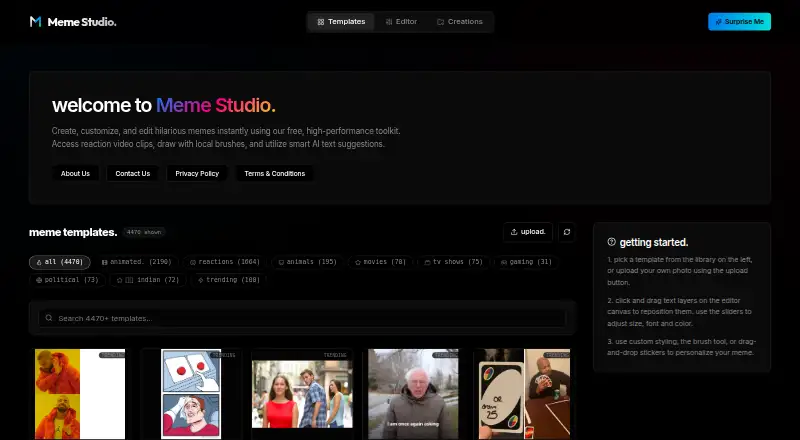The width and height of the screenshot is (800, 440).
Task: Choose the Bernie Sanders asking template
Action: pos(413,394)
